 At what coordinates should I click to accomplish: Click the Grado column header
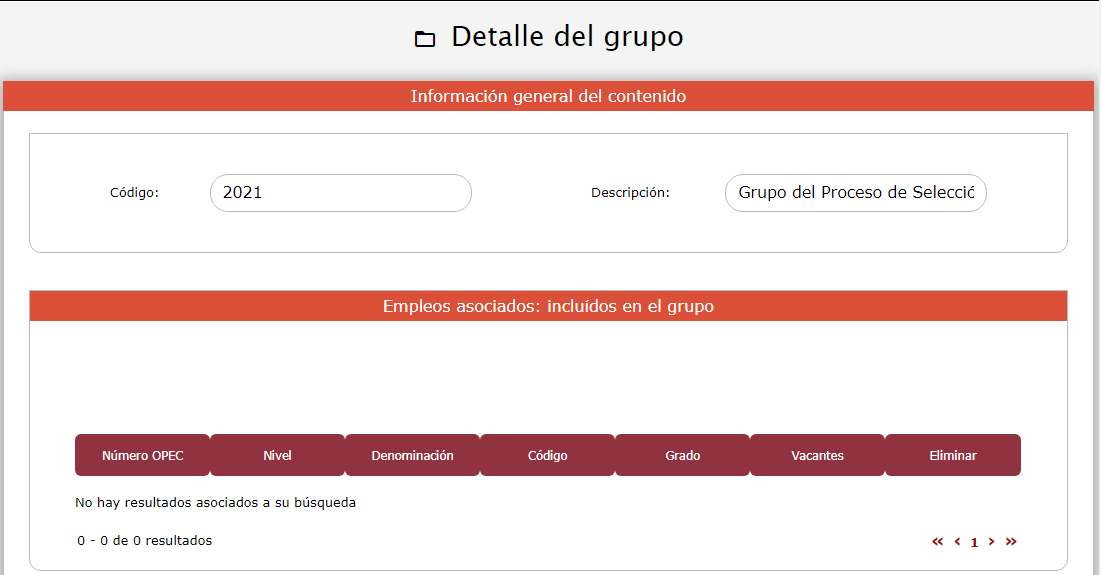coord(682,455)
